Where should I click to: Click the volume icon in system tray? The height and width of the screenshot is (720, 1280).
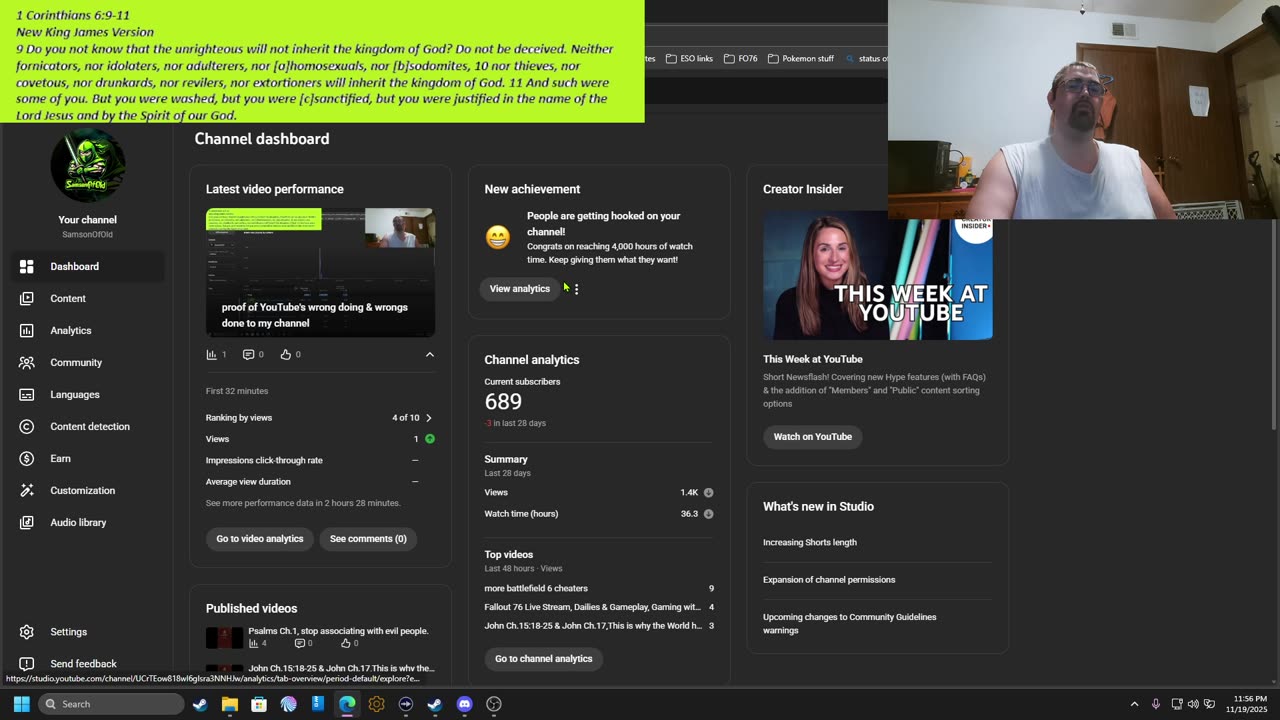[1193, 704]
